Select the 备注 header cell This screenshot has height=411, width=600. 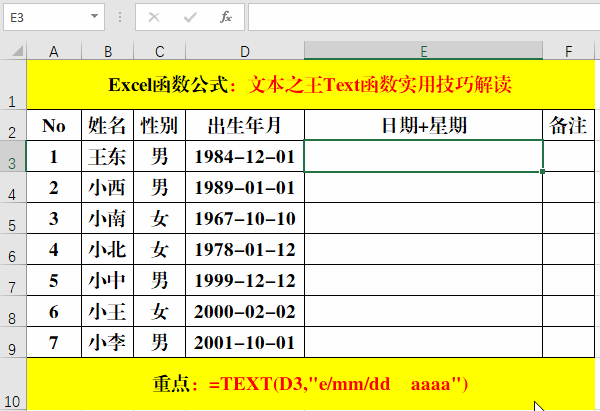point(568,125)
